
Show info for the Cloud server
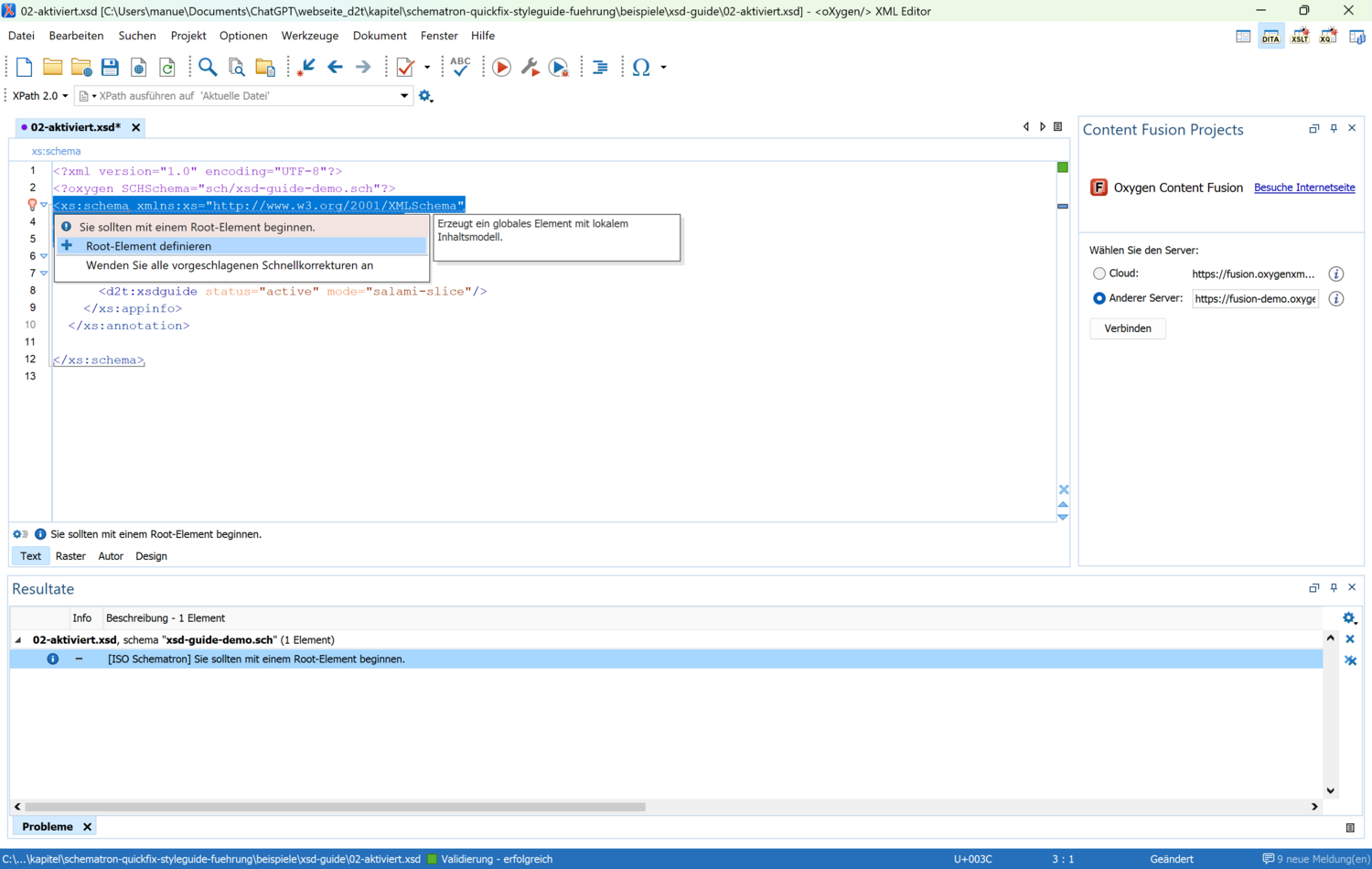point(1336,274)
